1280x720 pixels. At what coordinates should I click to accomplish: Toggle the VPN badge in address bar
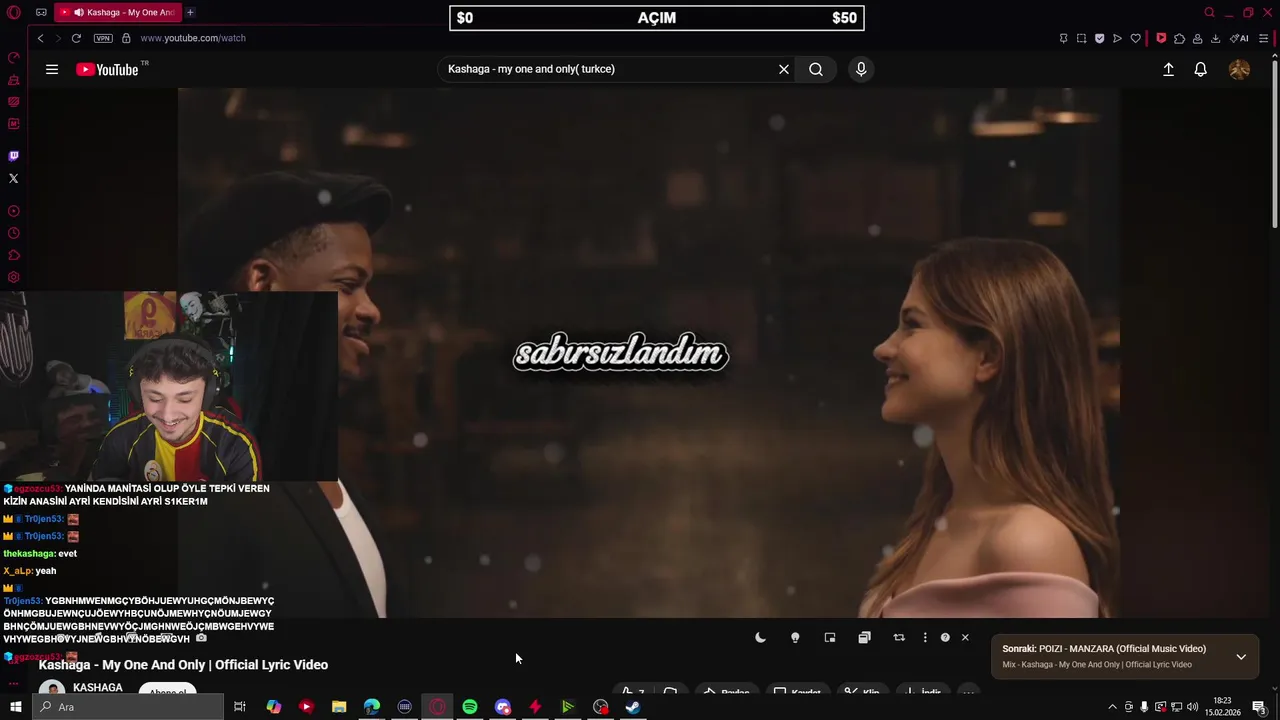(103, 38)
